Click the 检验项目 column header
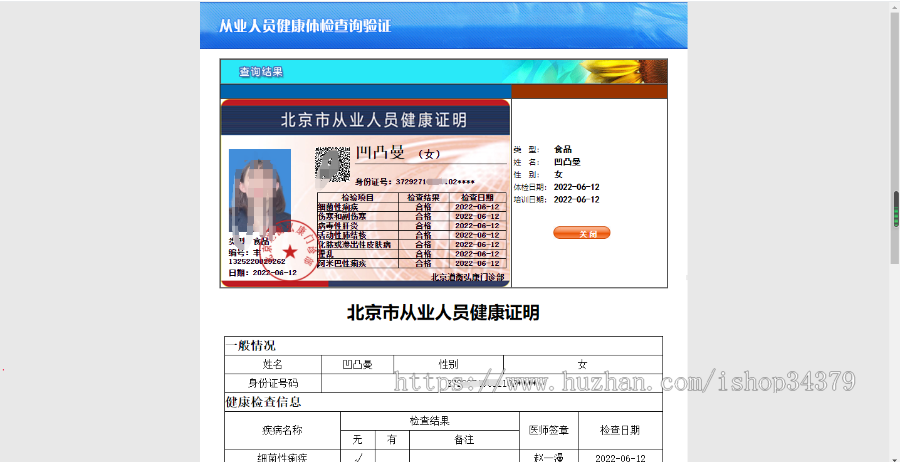The width and height of the screenshot is (900, 462). (x=358, y=197)
